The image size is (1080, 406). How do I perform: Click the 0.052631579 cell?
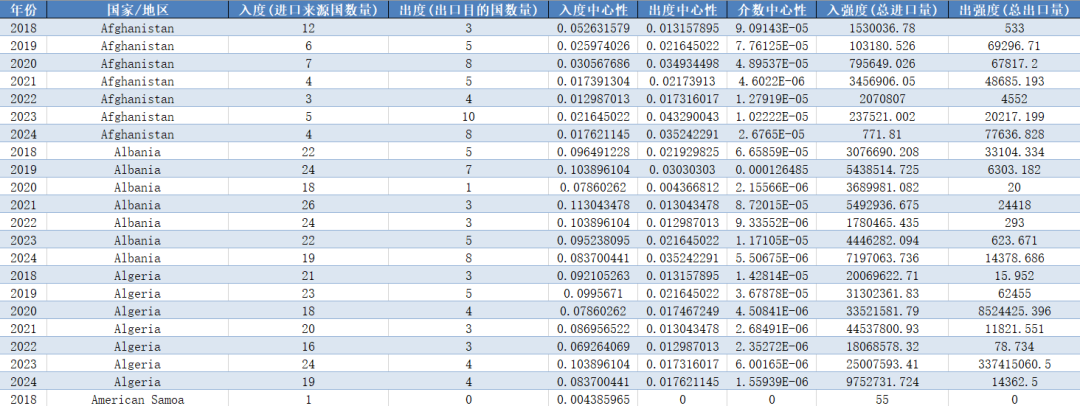(592, 28)
